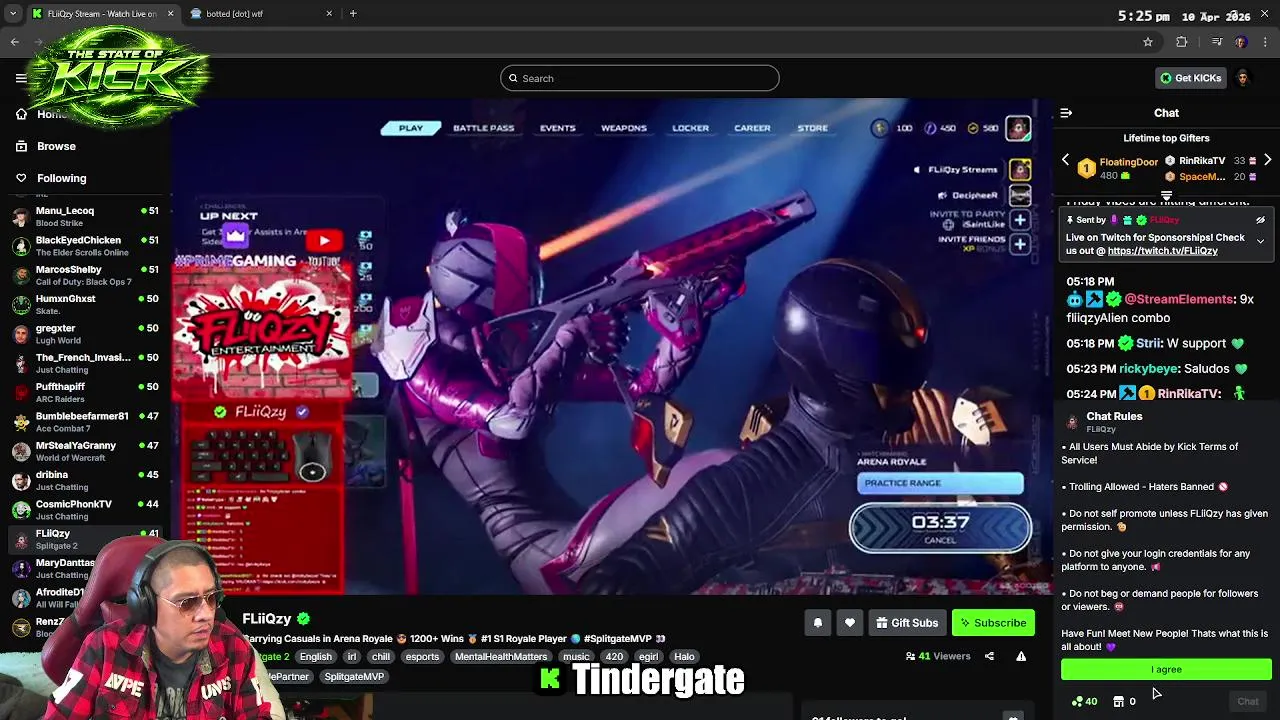This screenshot has height=720, width=1280.
Task: Hide the pinned message with eye-slash icon
Action: coord(1260,220)
